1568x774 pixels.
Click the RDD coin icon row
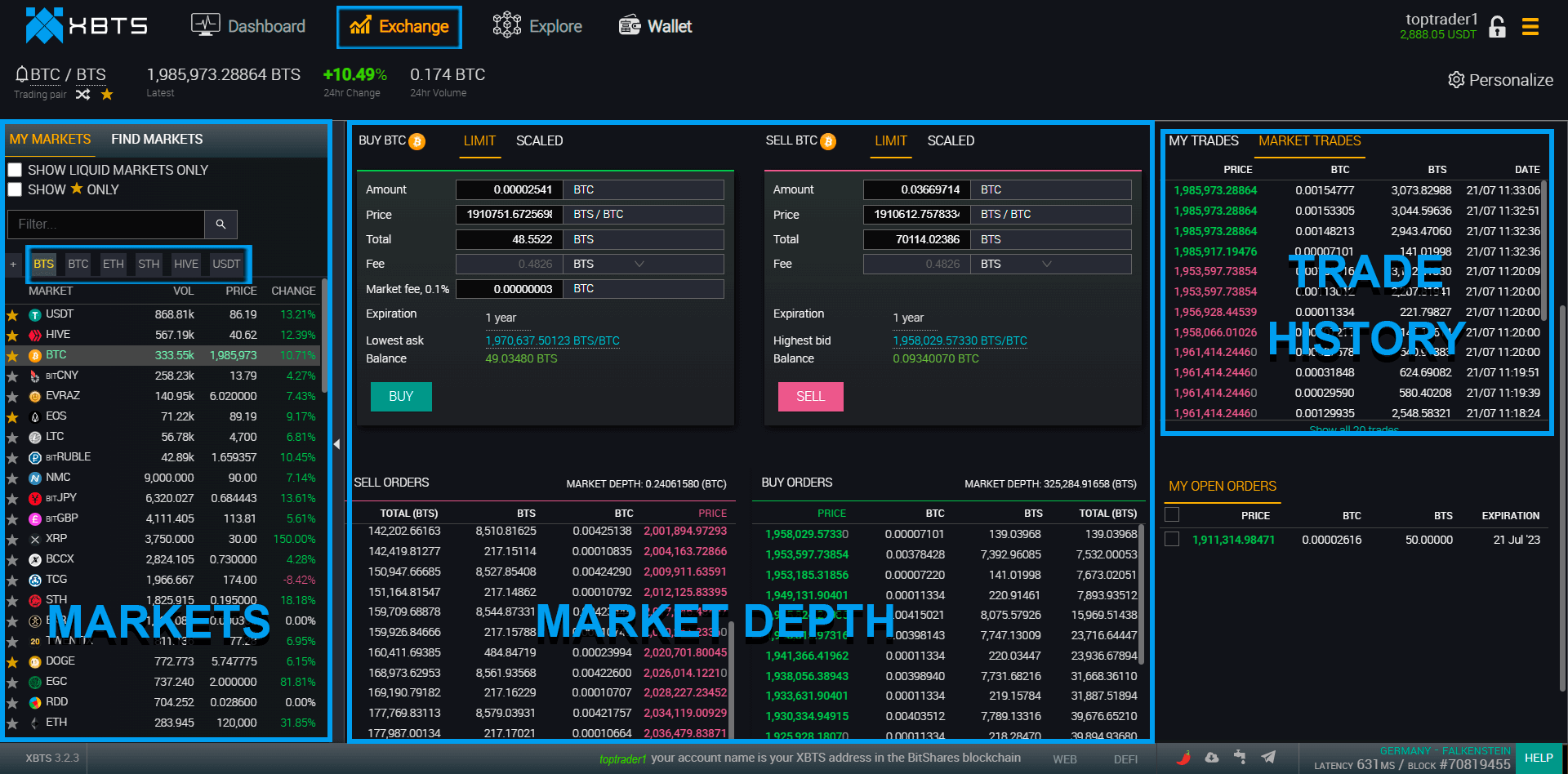tap(35, 702)
